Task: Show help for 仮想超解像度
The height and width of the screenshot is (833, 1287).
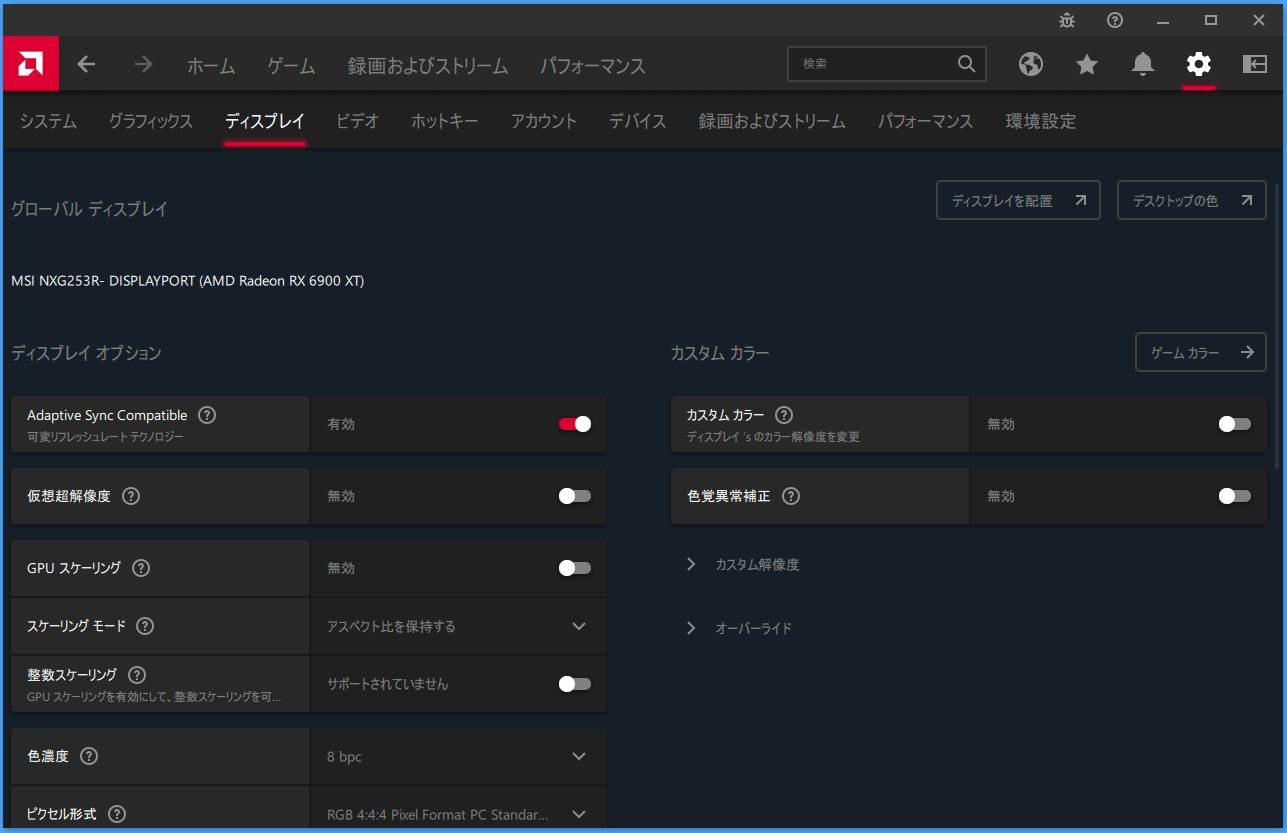Action: [x=131, y=496]
